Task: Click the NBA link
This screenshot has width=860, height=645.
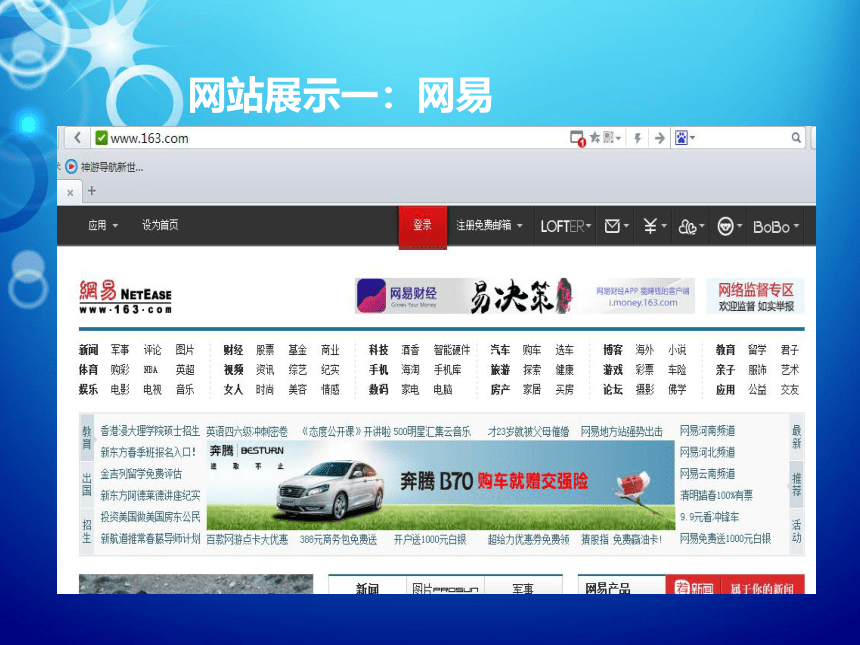Action: pyautogui.click(x=151, y=370)
